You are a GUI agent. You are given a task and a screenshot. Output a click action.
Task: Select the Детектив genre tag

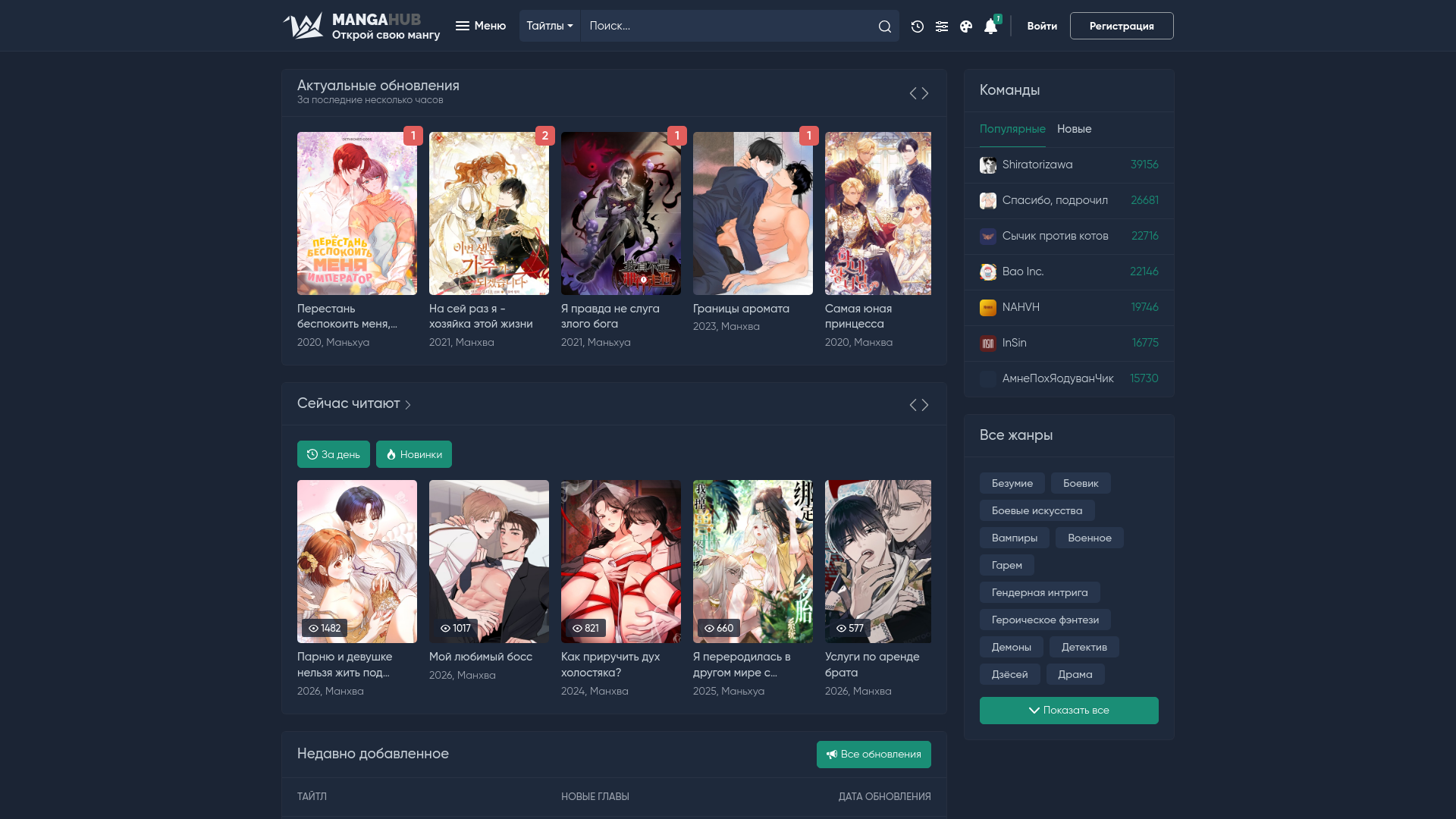1084,647
